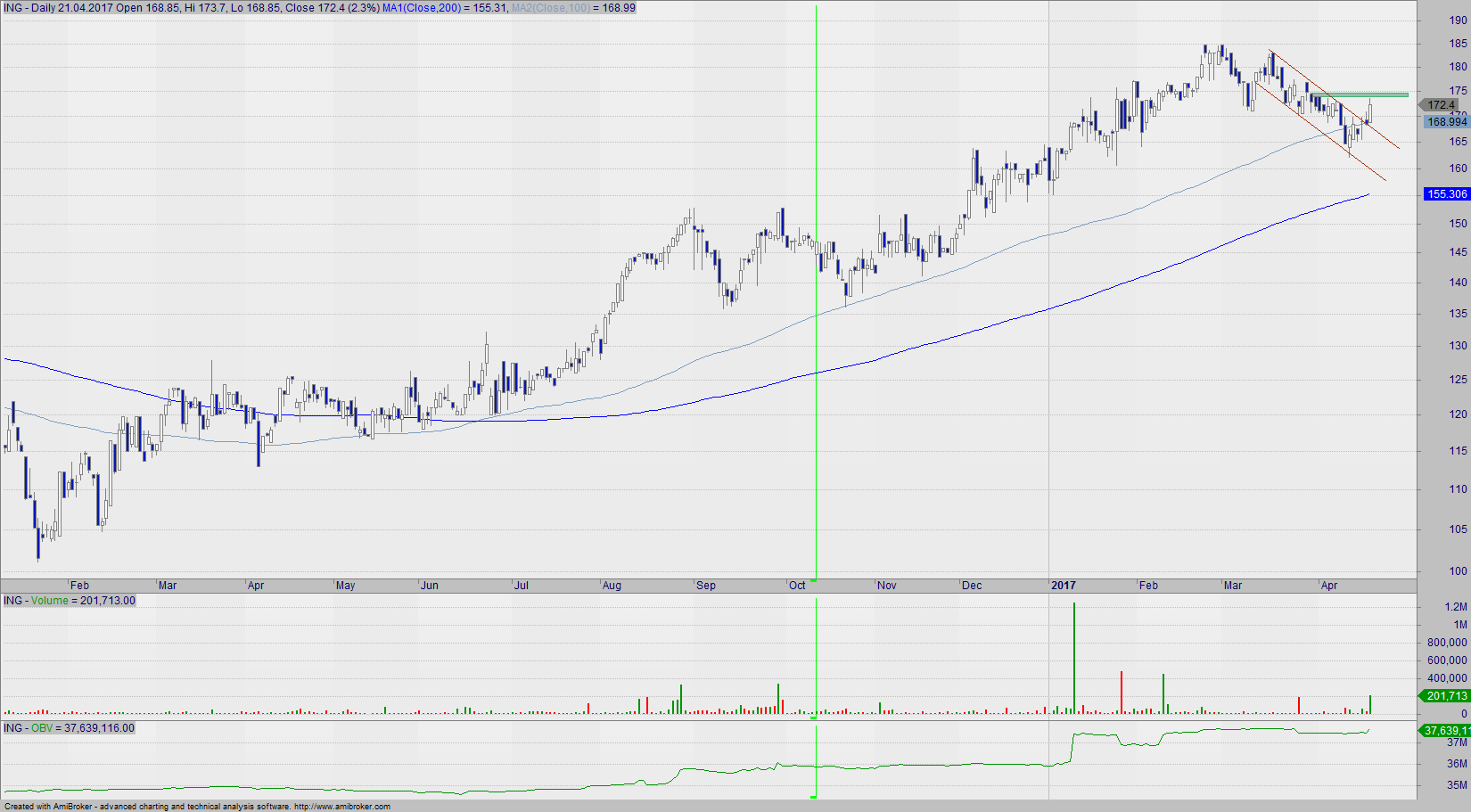Click the green OBV value tag
This screenshot has width=1471, height=812.
click(1444, 731)
